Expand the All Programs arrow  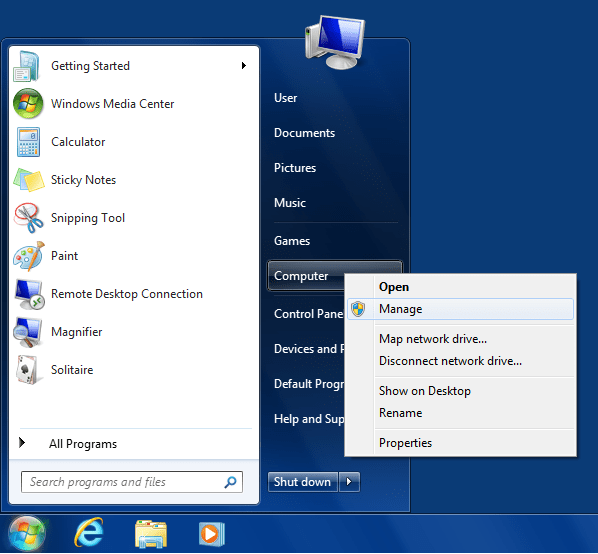tap(22, 443)
